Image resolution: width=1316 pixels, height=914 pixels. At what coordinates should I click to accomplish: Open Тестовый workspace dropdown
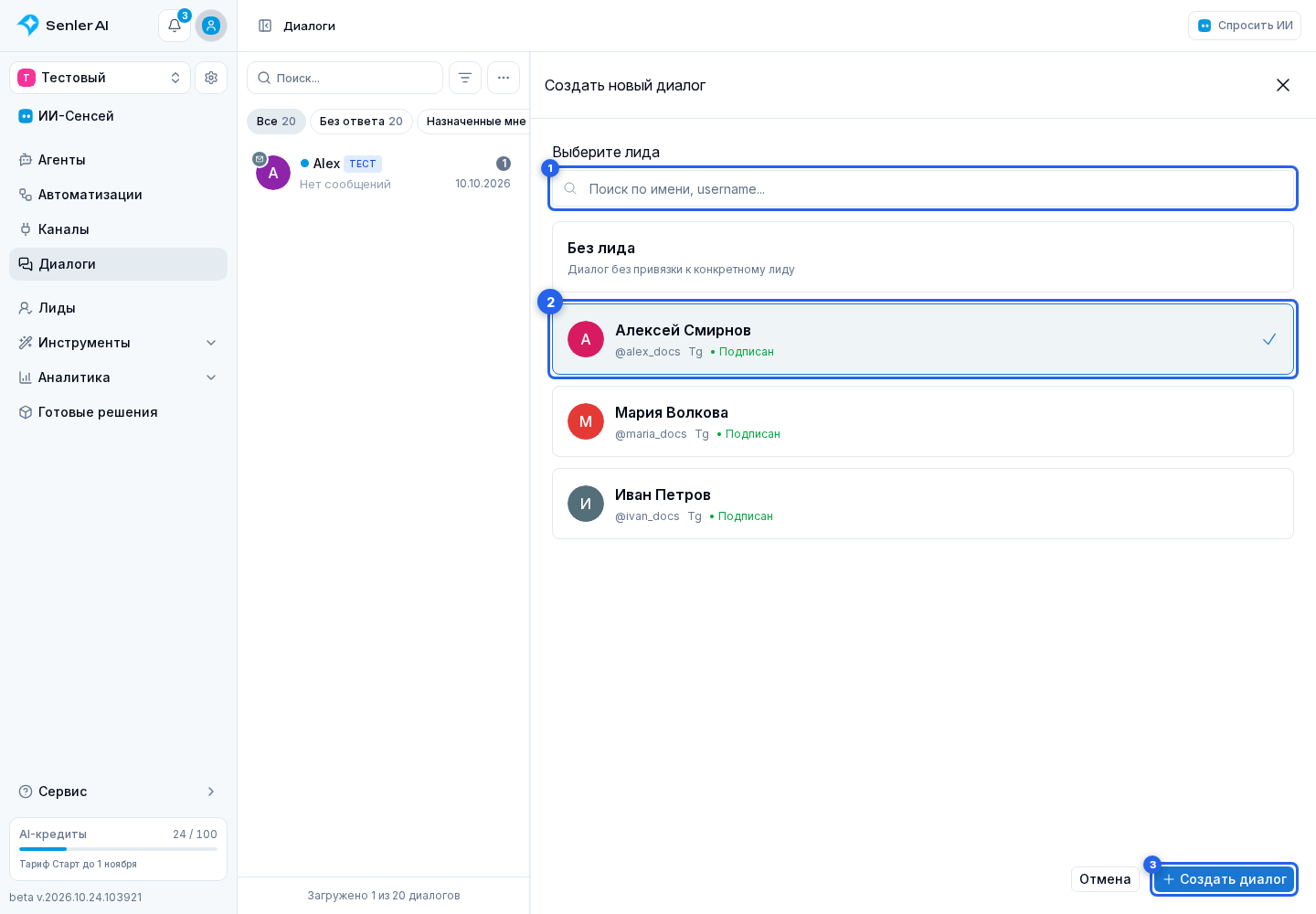click(101, 78)
